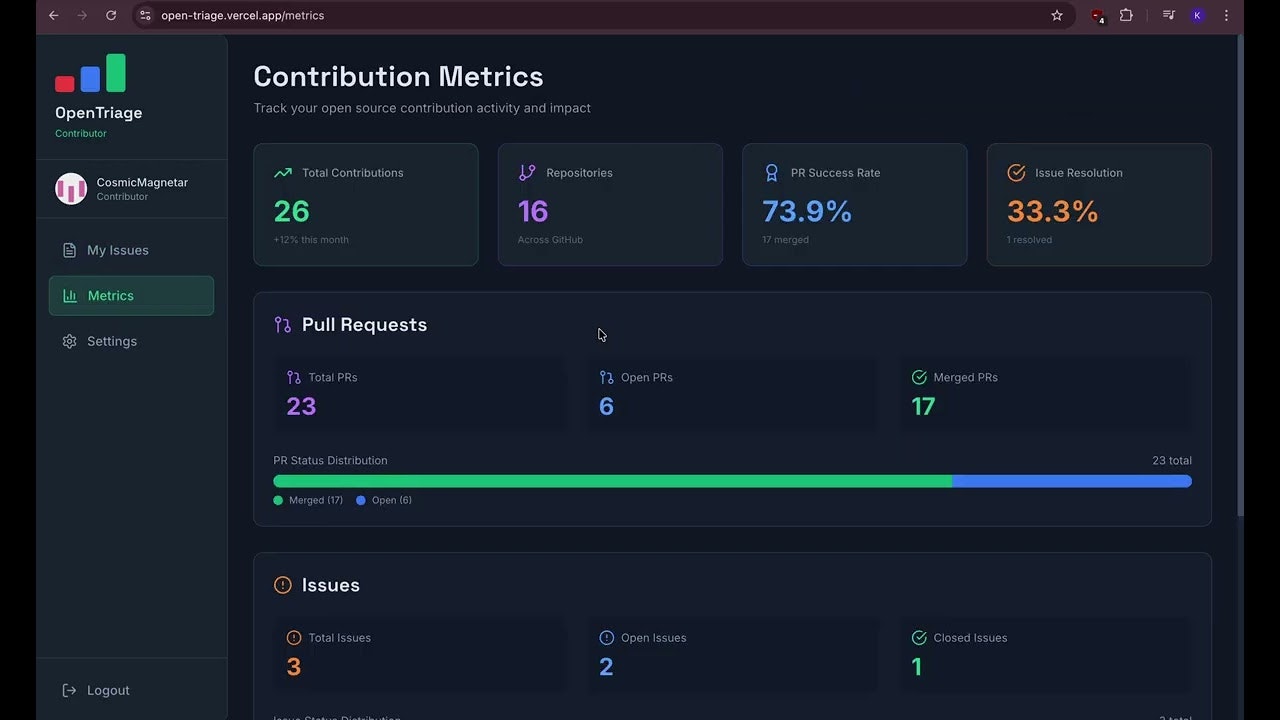Screen dimensions: 1280x720
Task: Click the Total PRs pull request icon
Action: point(294,377)
